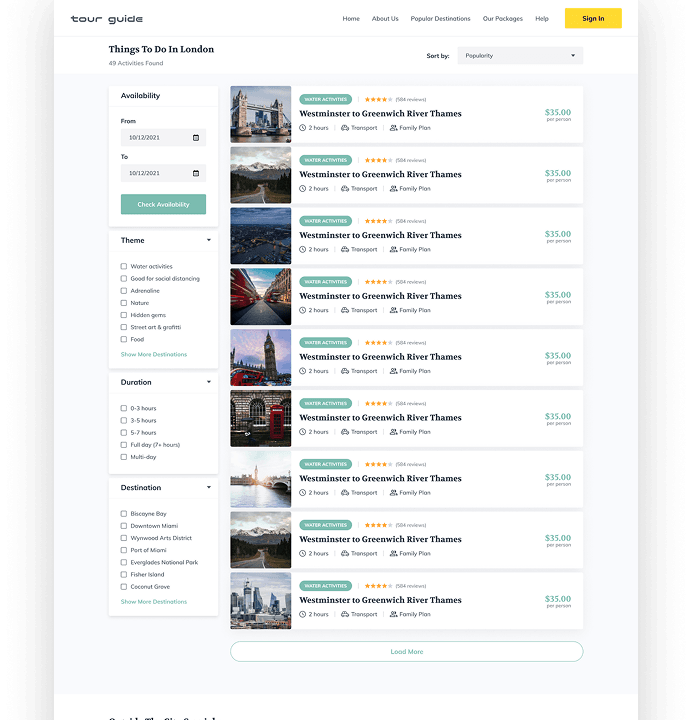Open the Help page
Viewport: 692px width, 720px height.
(x=542, y=19)
